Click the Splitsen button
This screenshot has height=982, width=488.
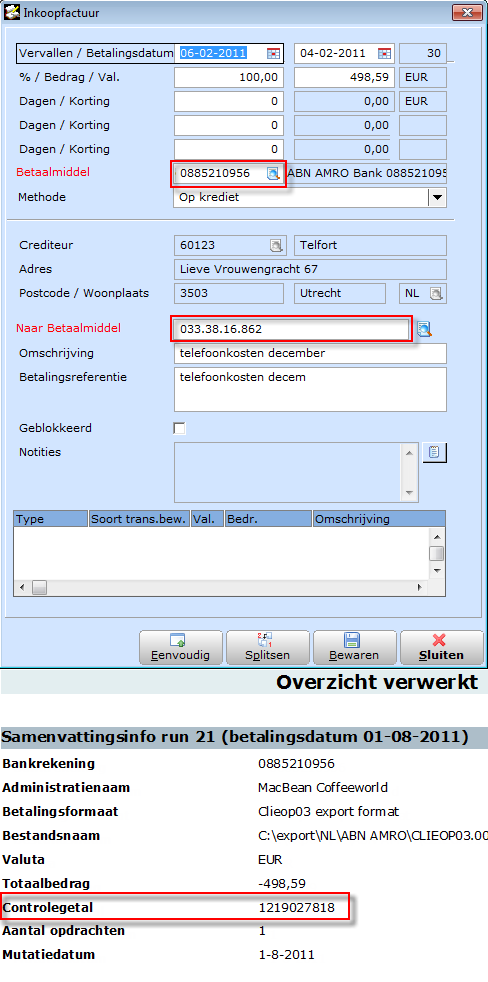267,648
